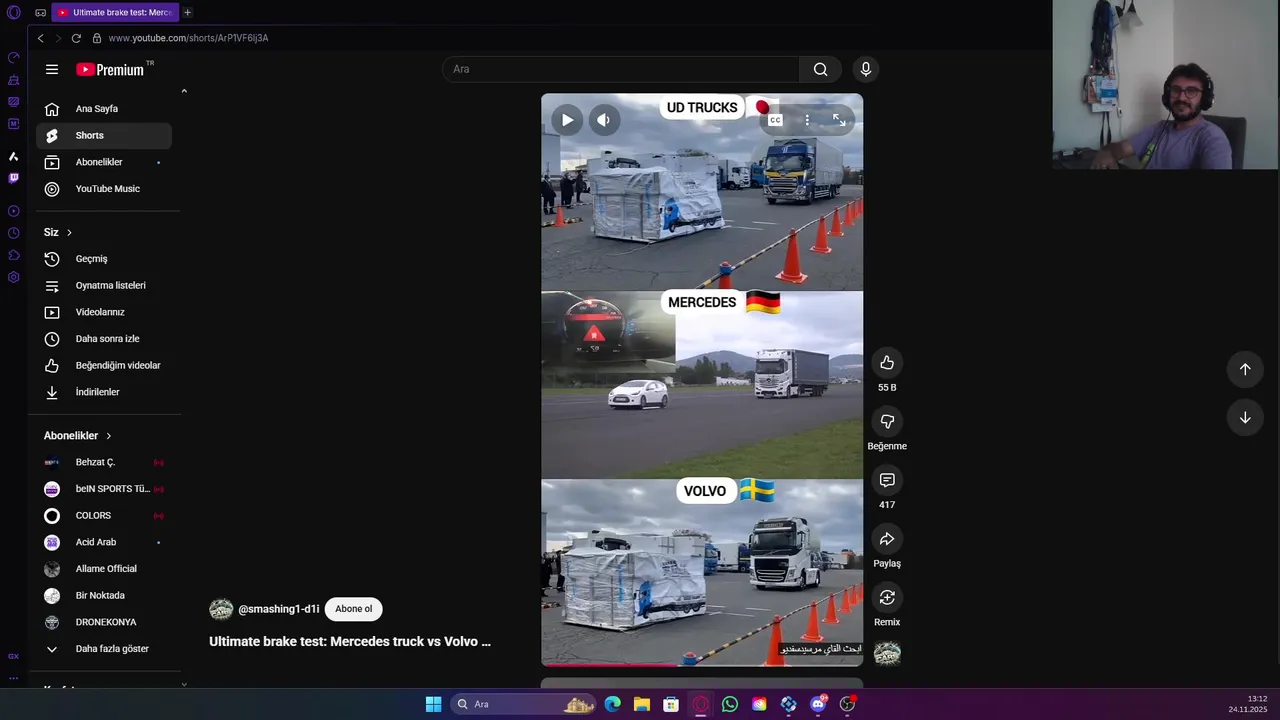Expand the Abonelikler subscriptions header

click(78, 436)
